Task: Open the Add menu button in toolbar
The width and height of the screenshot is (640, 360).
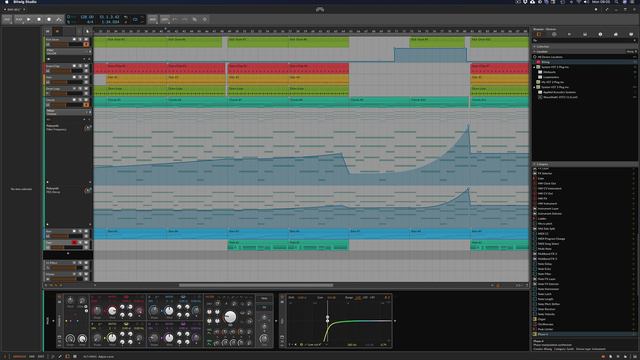Action: (153, 19)
